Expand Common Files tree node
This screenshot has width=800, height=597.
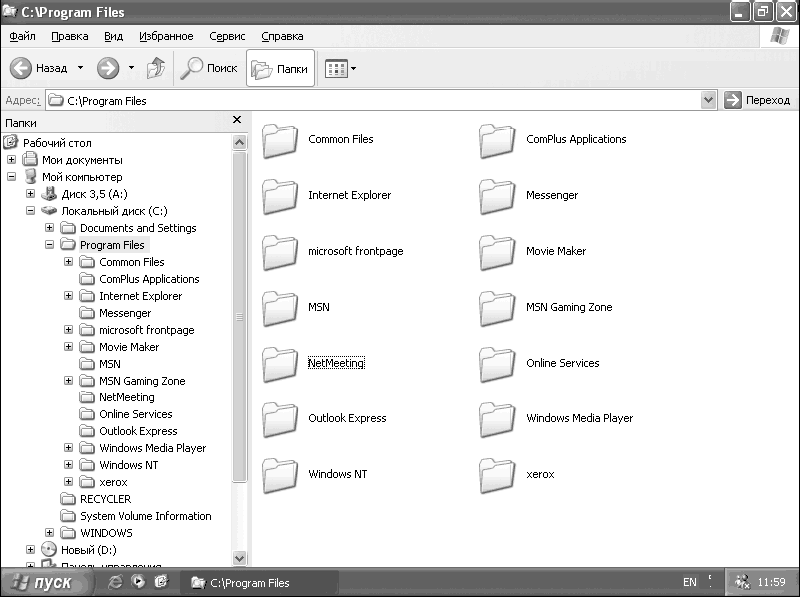point(68,262)
